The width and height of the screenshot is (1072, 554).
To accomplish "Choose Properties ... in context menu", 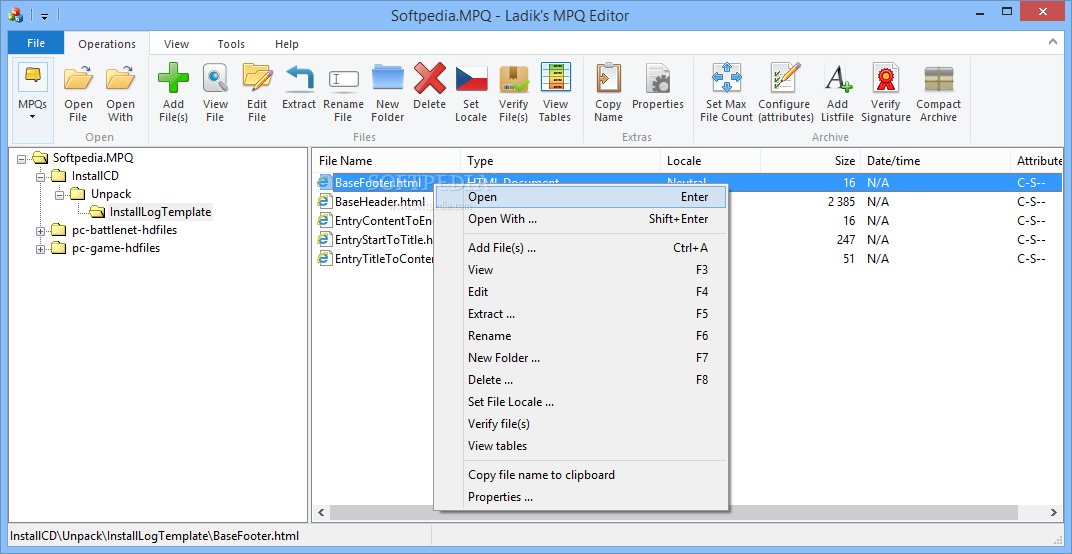I will tap(581, 497).
